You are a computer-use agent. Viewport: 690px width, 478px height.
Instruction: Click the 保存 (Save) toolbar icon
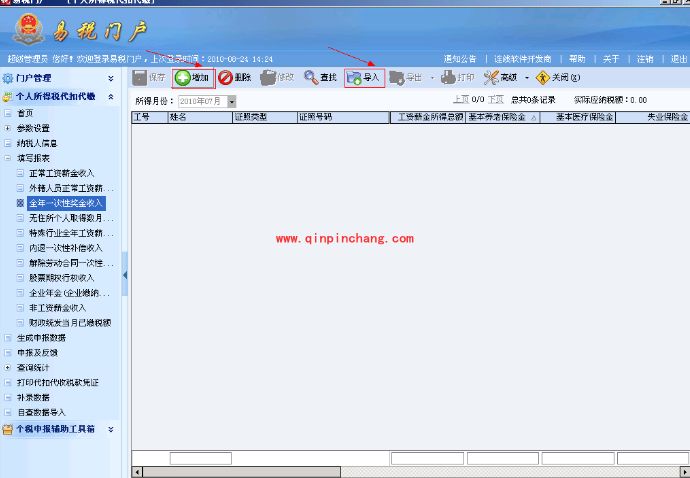point(141,77)
